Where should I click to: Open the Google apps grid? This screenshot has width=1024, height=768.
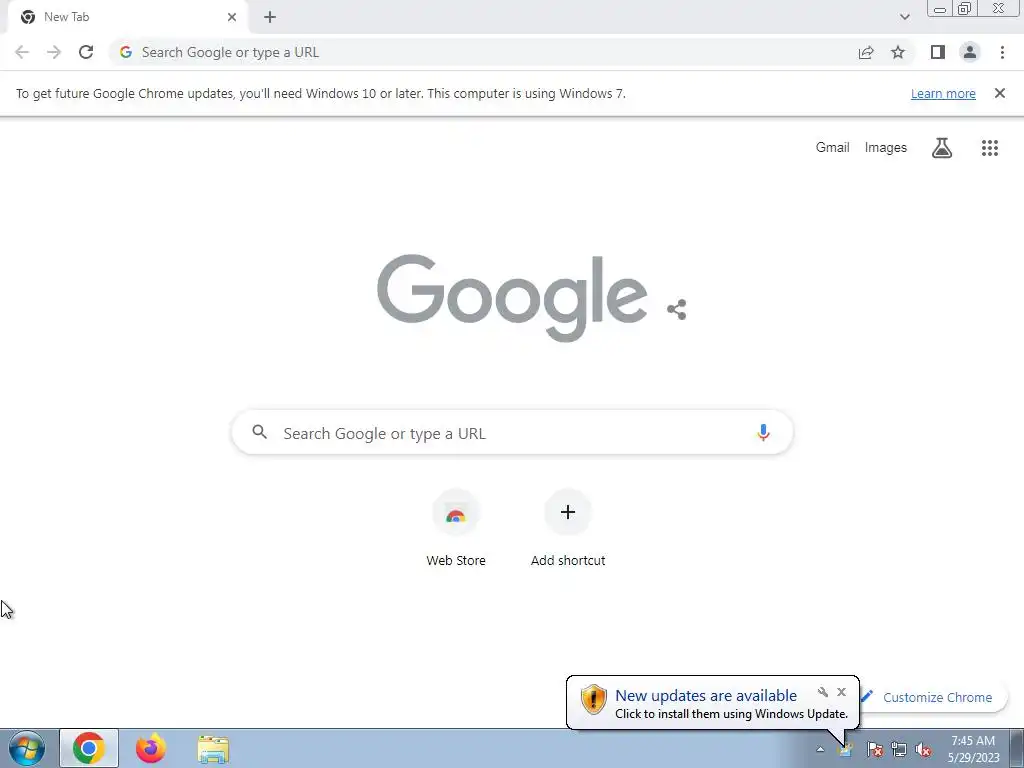click(990, 148)
